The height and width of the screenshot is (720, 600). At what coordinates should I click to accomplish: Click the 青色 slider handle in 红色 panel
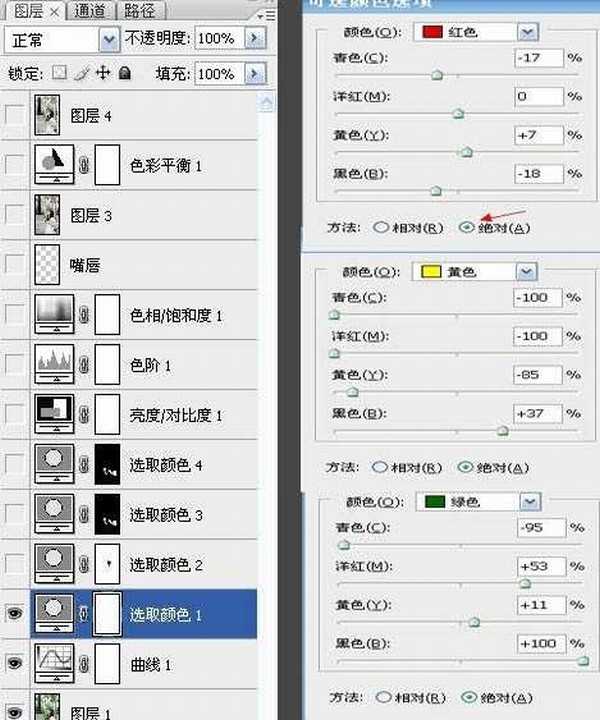[437, 75]
